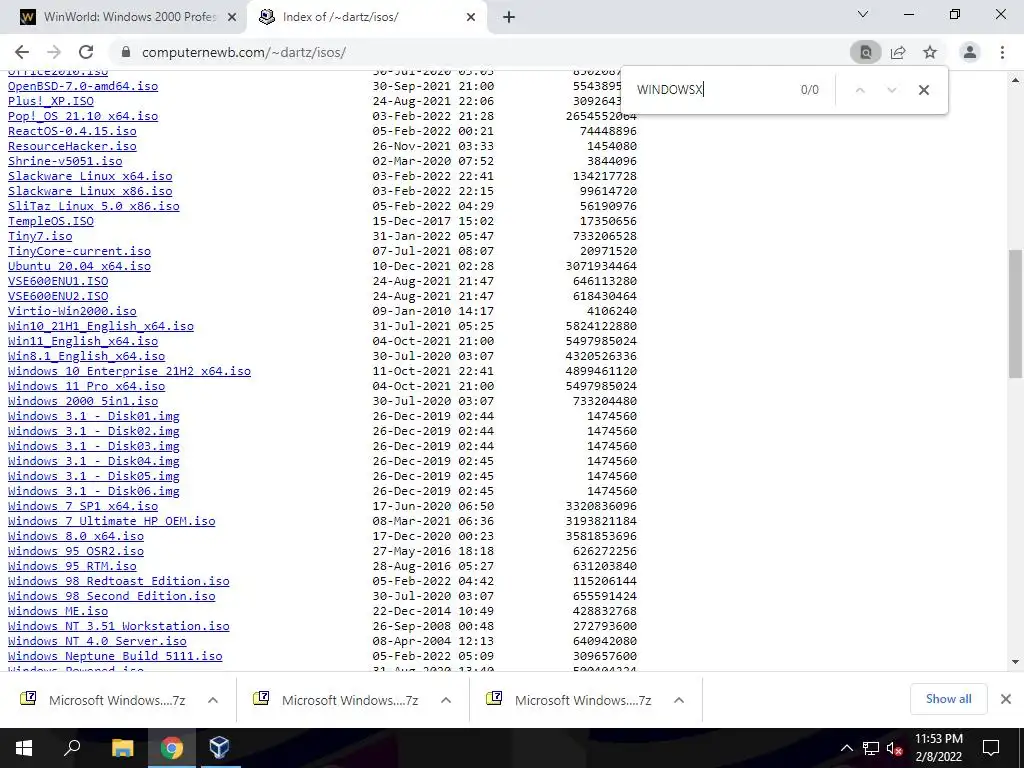The image size is (1024, 768).
Task: Open the Windows Start menu
Action: point(24,748)
